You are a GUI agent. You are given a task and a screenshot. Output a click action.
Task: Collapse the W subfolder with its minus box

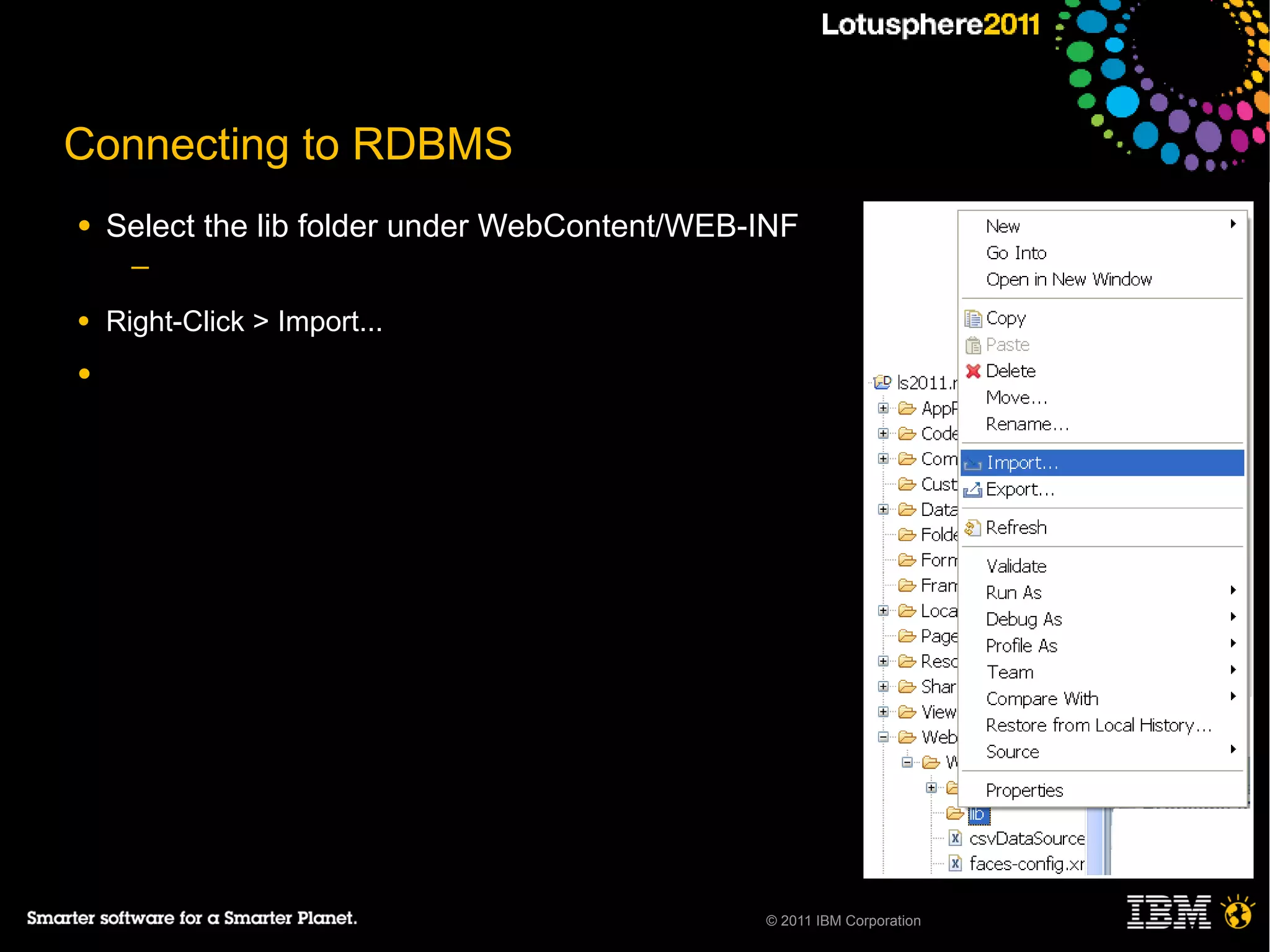point(907,762)
